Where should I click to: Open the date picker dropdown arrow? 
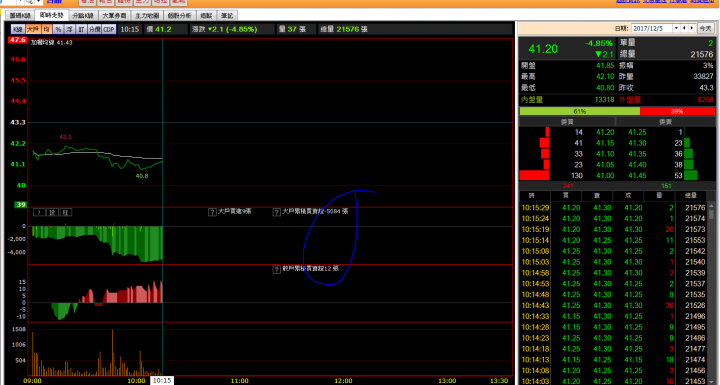tap(676, 28)
